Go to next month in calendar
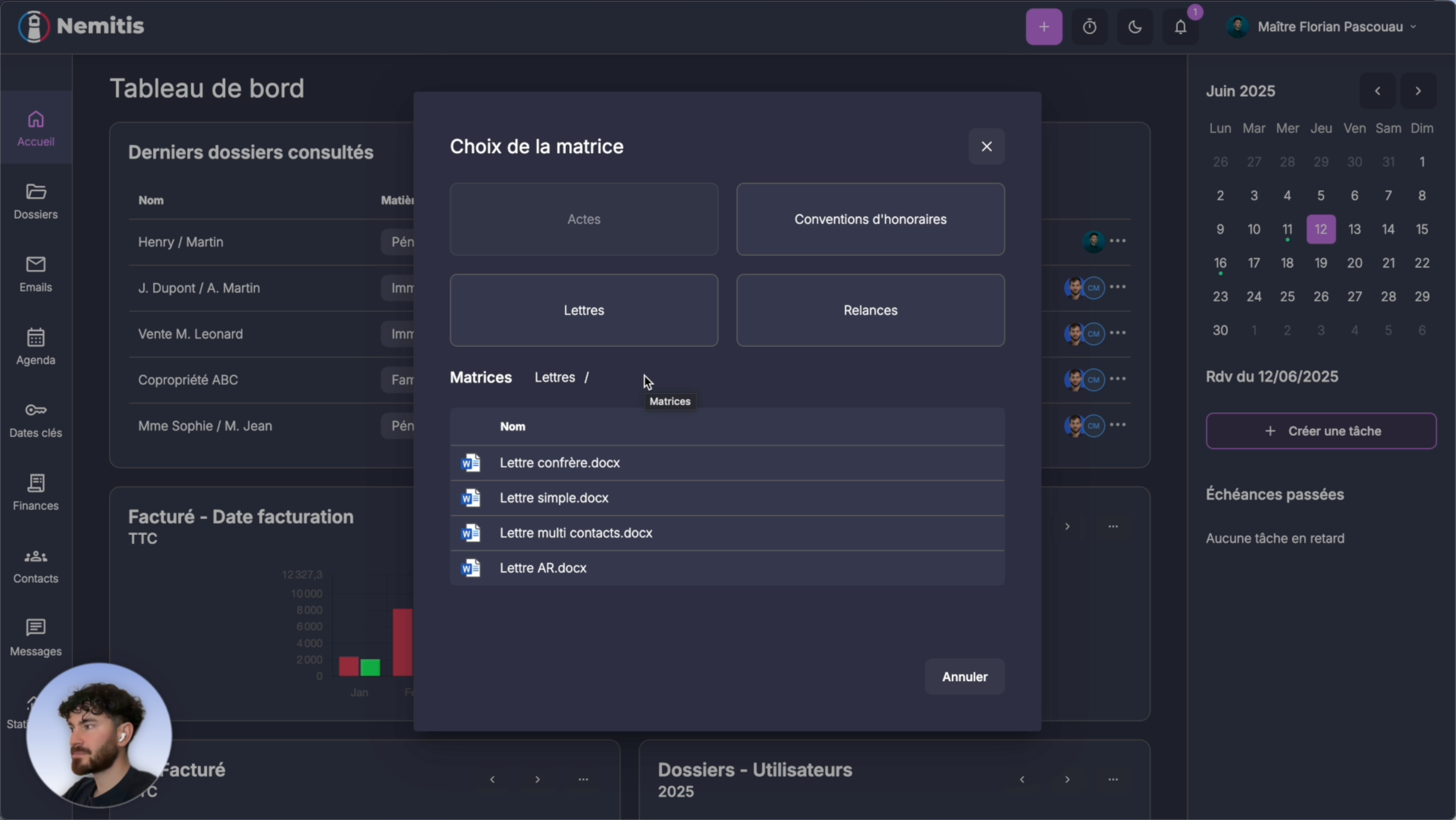The width and height of the screenshot is (1456, 820). click(x=1418, y=91)
